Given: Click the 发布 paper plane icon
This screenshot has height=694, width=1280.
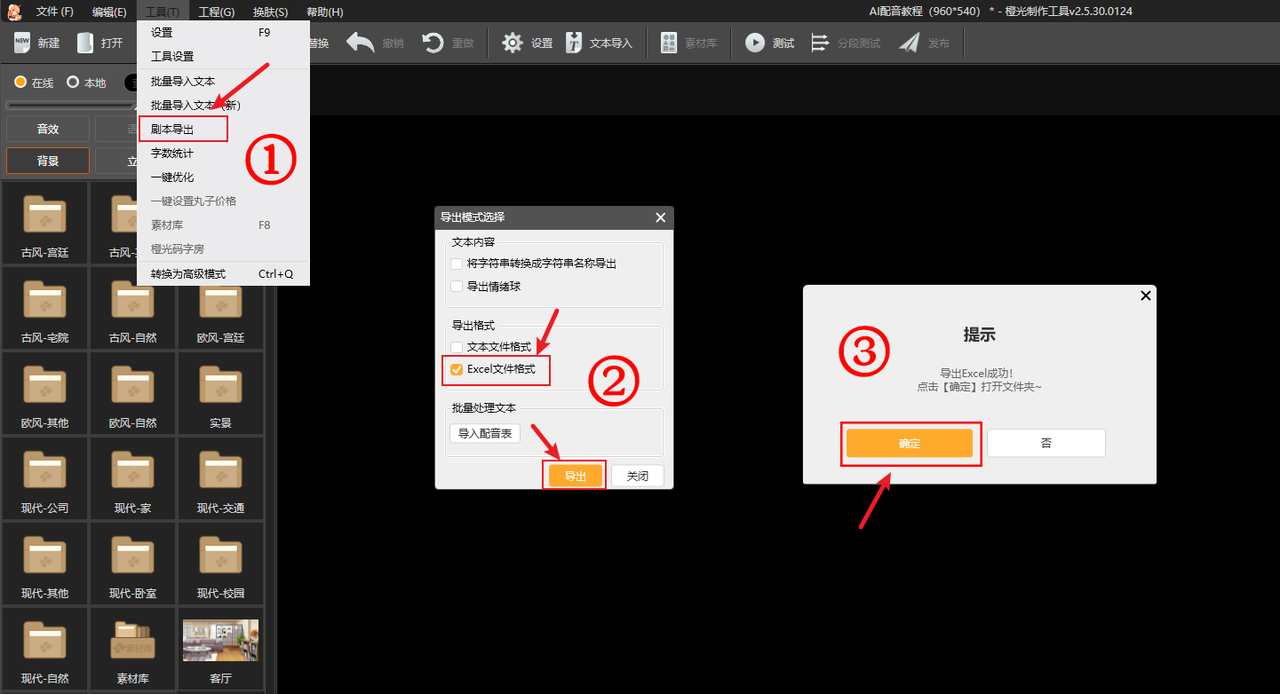Looking at the screenshot, I should point(909,43).
